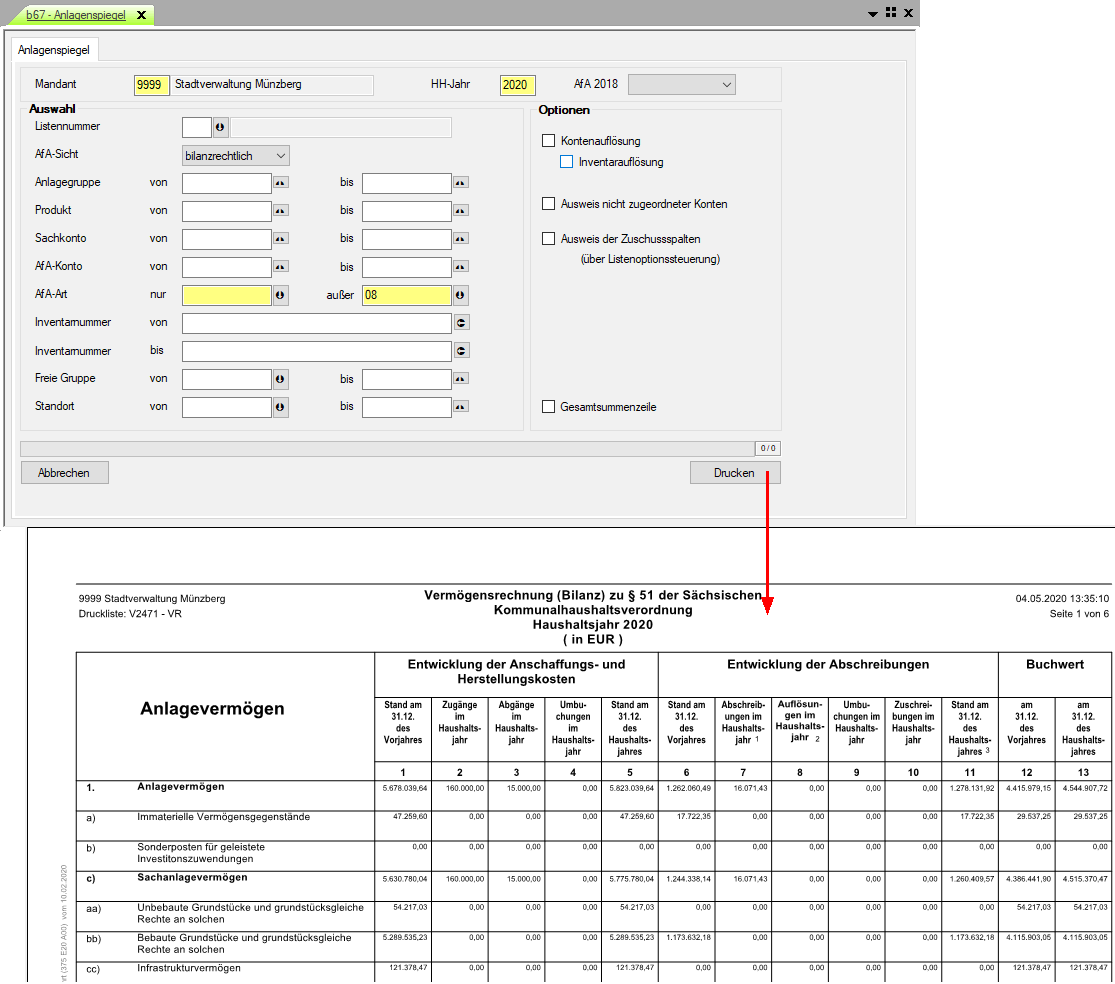Open the window list dropdown arrow
This screenshot has width=1115, height=984.
pos(873,13)
